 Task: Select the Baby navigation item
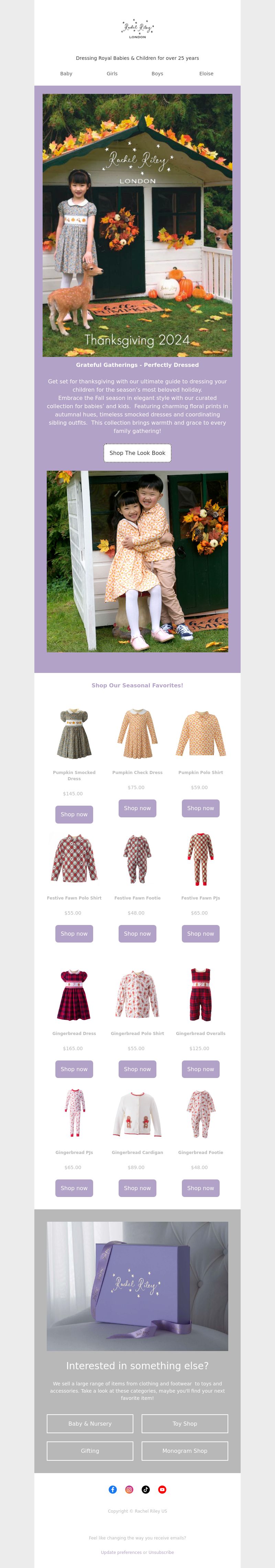click(x=66, y=74)
